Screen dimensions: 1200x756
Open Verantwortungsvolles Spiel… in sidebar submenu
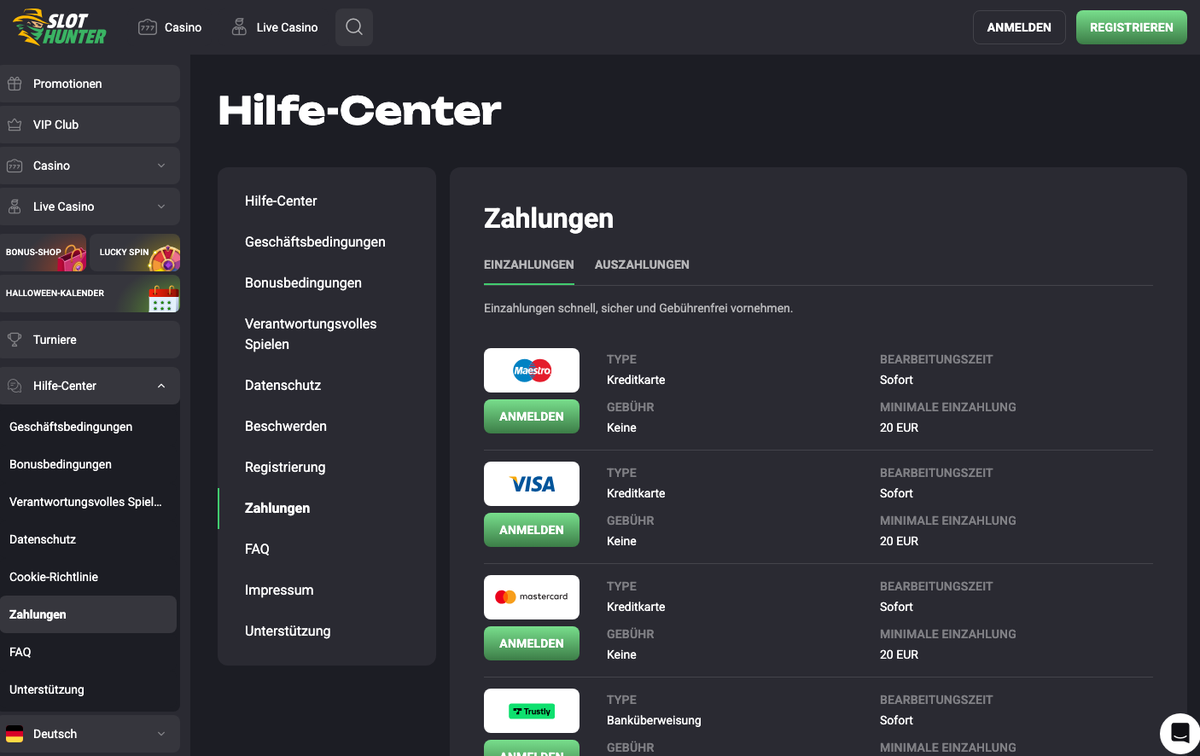(x=85, y=502)
